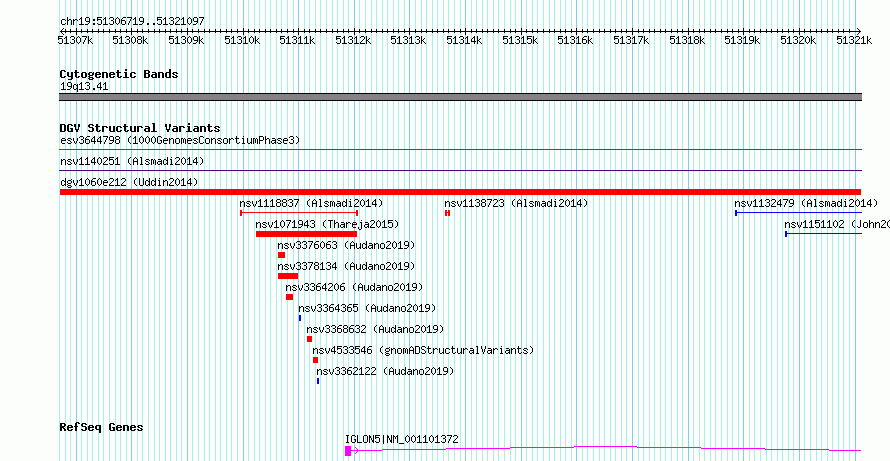Click the 51315k ruler tick
Viewport: 890px width, 461px height.
coord(520,40)
